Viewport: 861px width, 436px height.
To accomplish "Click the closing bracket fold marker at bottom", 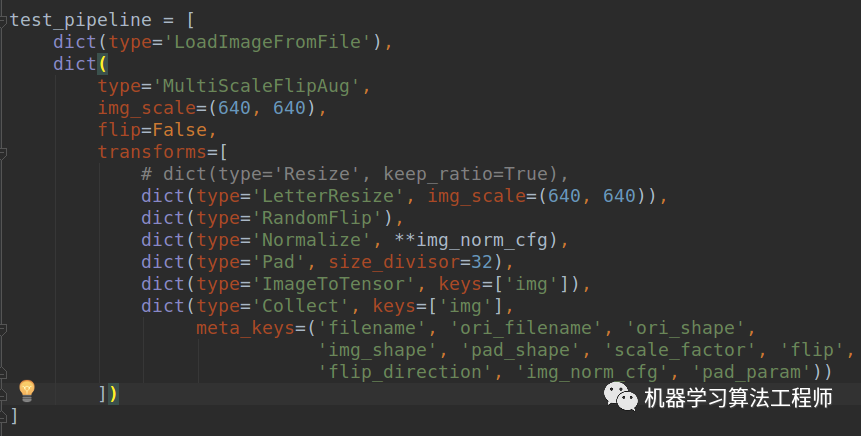I will point(3,416).
